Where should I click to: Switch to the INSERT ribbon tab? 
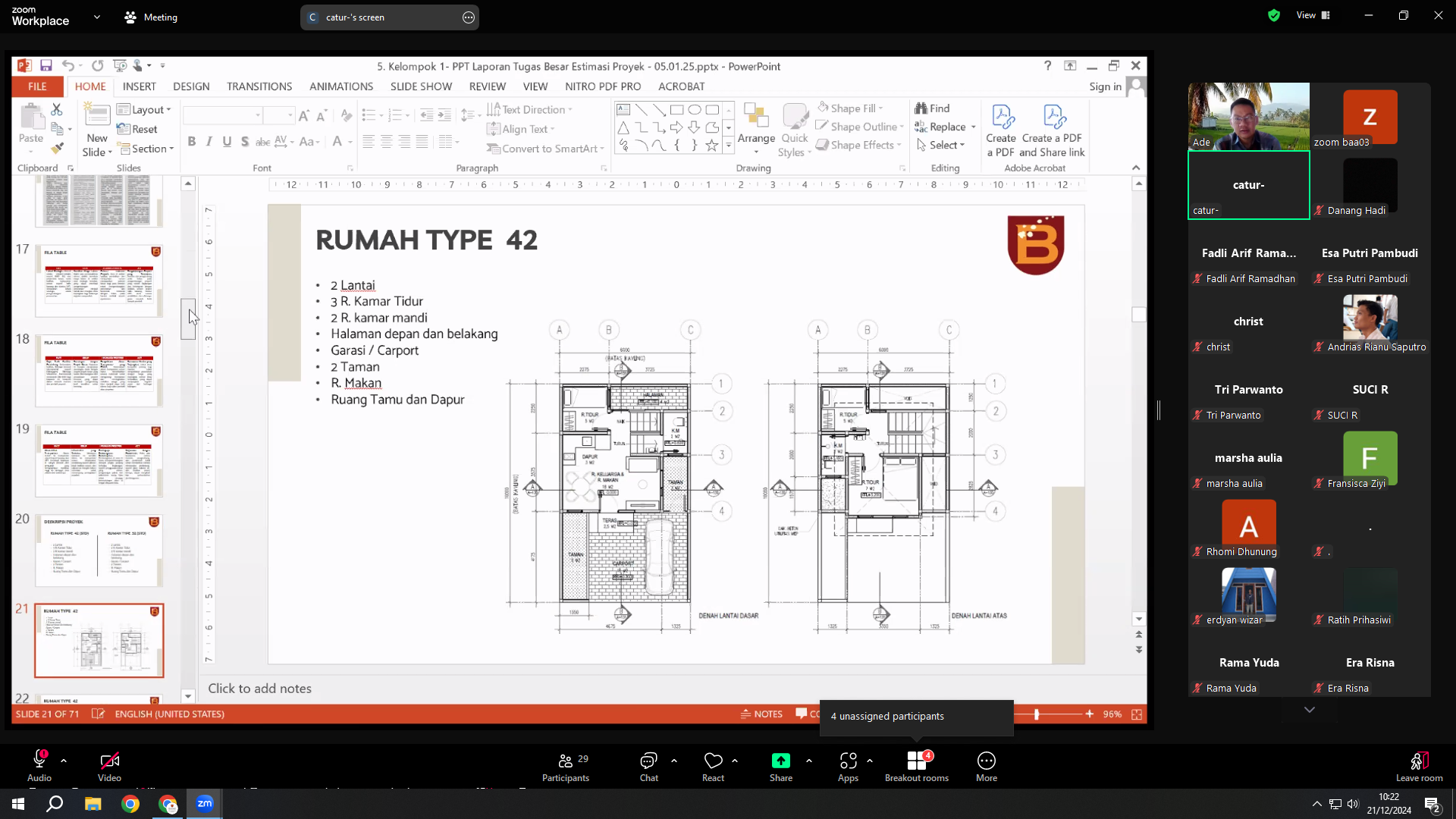coord(140,86)
